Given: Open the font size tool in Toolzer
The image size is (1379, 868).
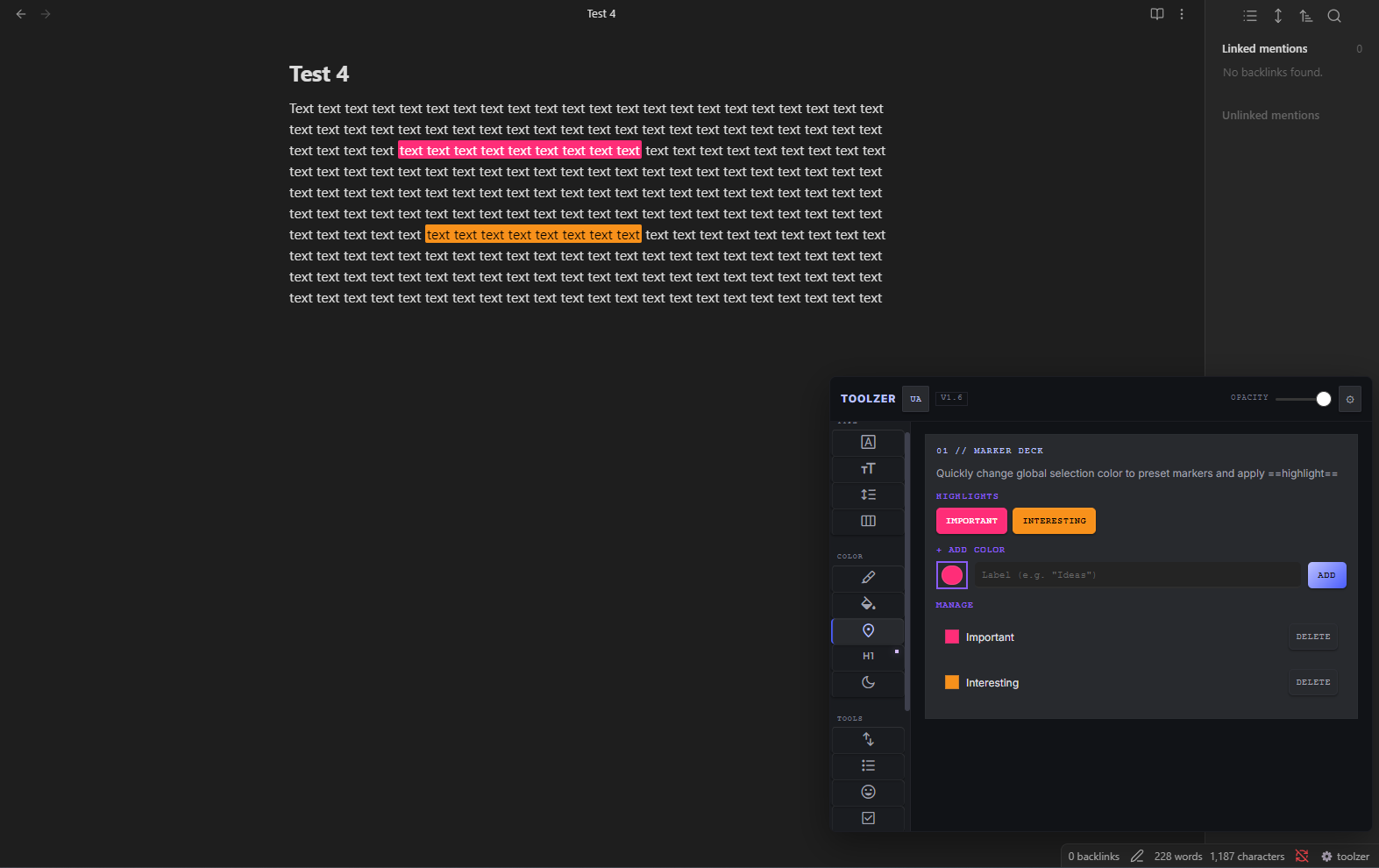Looking at the screenshot, I should coord(868,469).
